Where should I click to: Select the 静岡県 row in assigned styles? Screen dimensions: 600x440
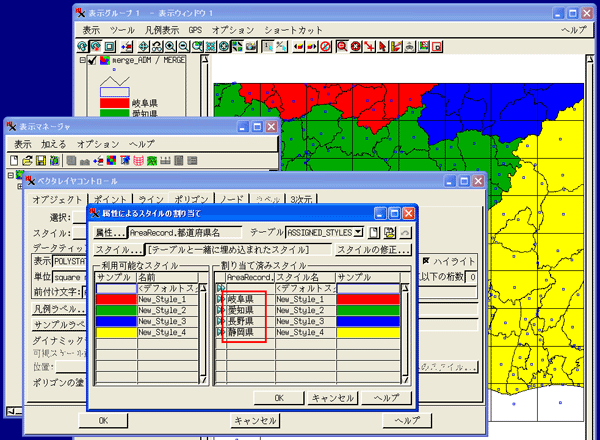coord(241,332)
